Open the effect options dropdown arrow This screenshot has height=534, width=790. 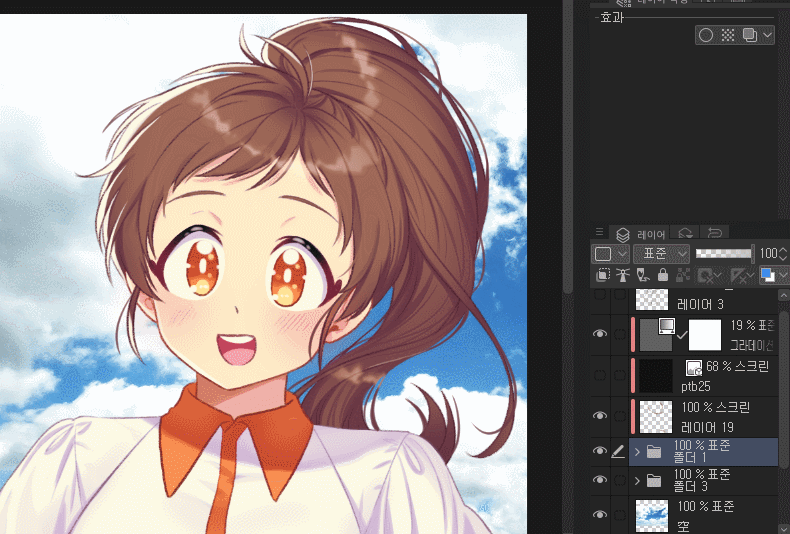click(x=767, y=35)
